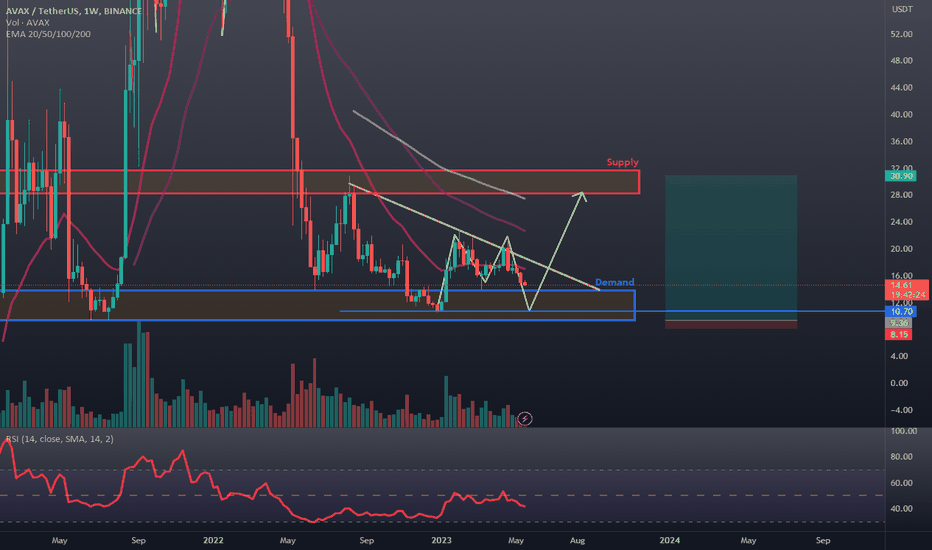The height and width of the screenshot is (550, 932).
Task: Click the 2022 label on time axis
Action: click(x=213, y=540)
